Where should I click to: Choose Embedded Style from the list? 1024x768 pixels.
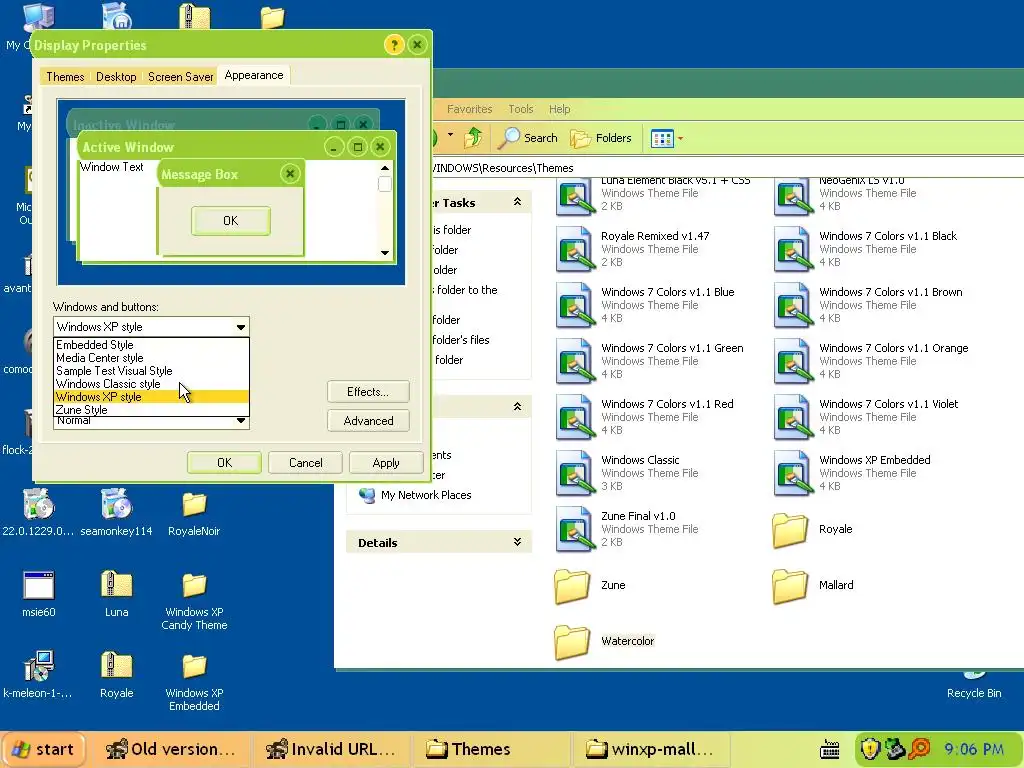pyautogui.click(x=151, y=345)
